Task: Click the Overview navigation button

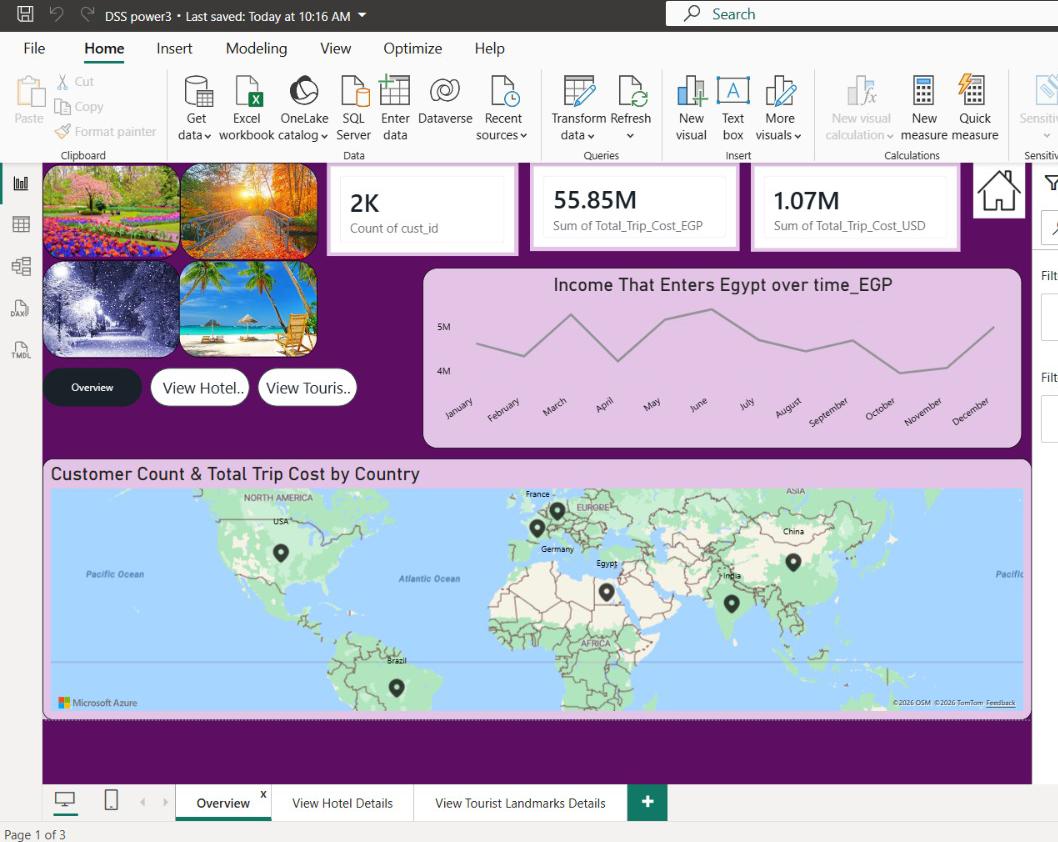Action: 92,387
